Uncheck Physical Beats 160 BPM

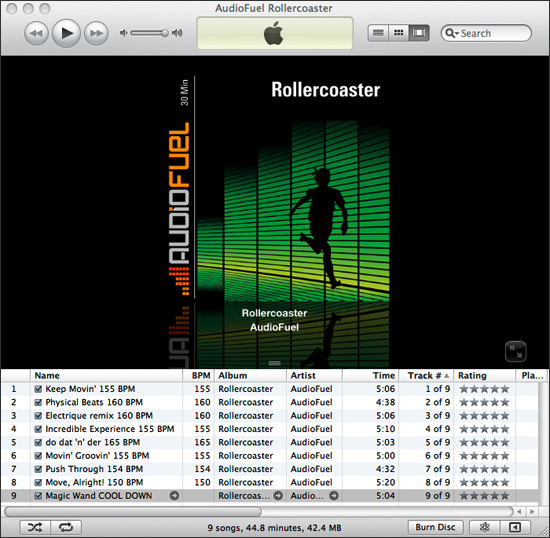click(38, 402)
